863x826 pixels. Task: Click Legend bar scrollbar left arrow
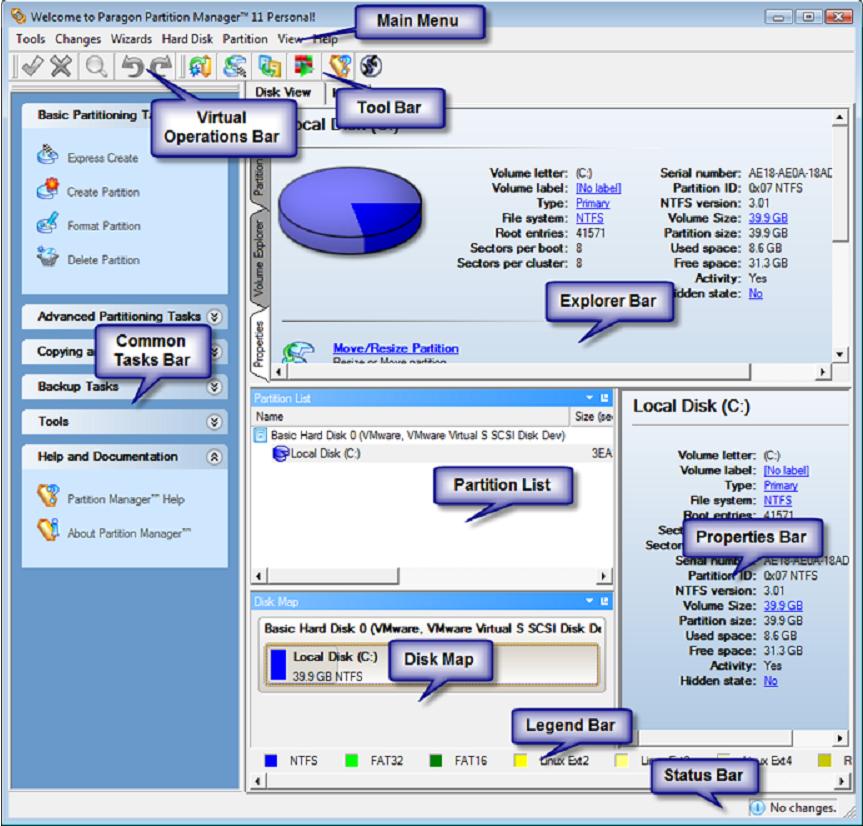coord(258,780)
